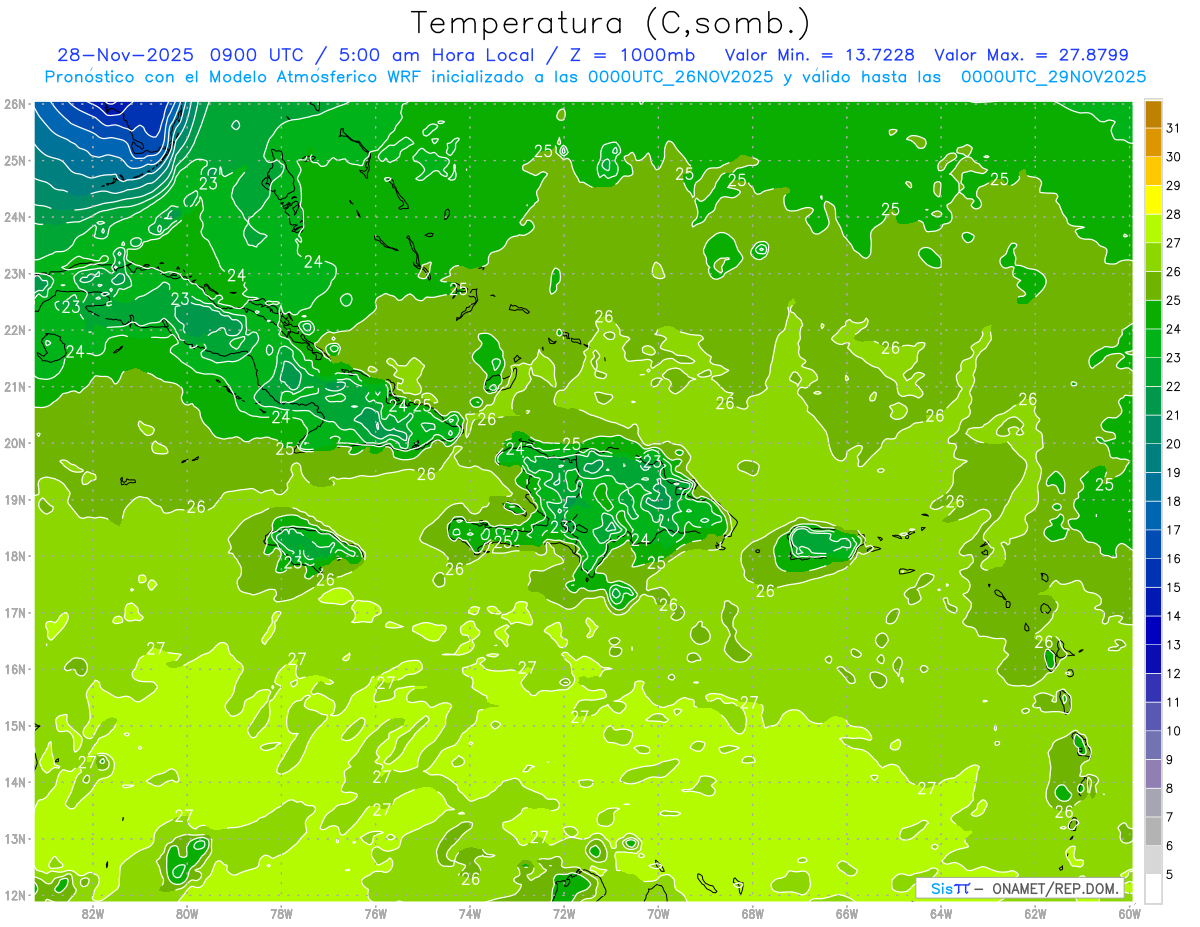
Task: Click the 22N latitude axis label
Action: click(15, 330)
